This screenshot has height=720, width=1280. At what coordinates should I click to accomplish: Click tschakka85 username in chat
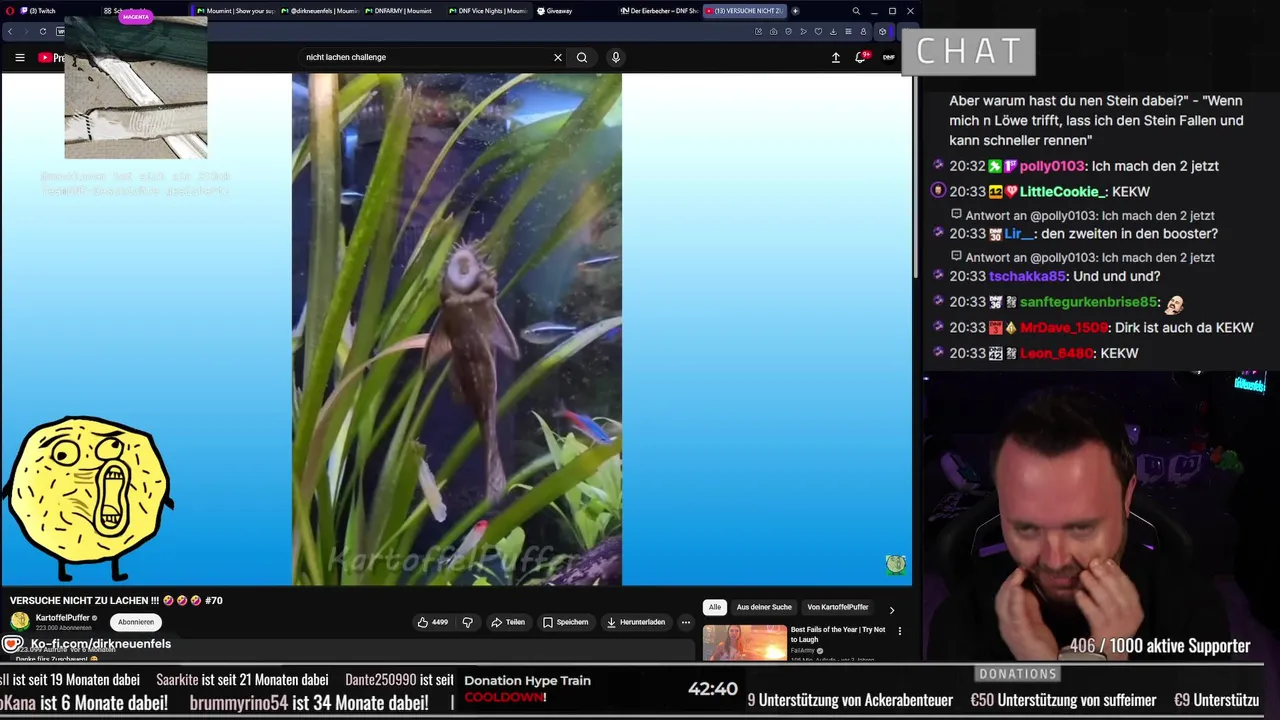click(1027, 276)
